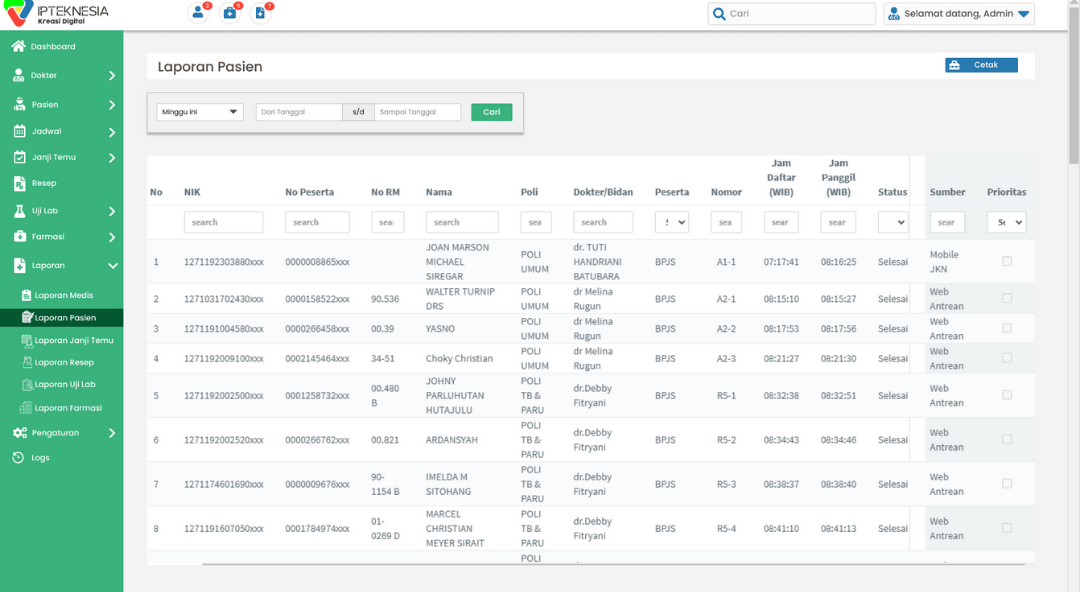1080x592 pixels.
Task: Click the Jadwal calendar icon
Action: tap(19, 131)
